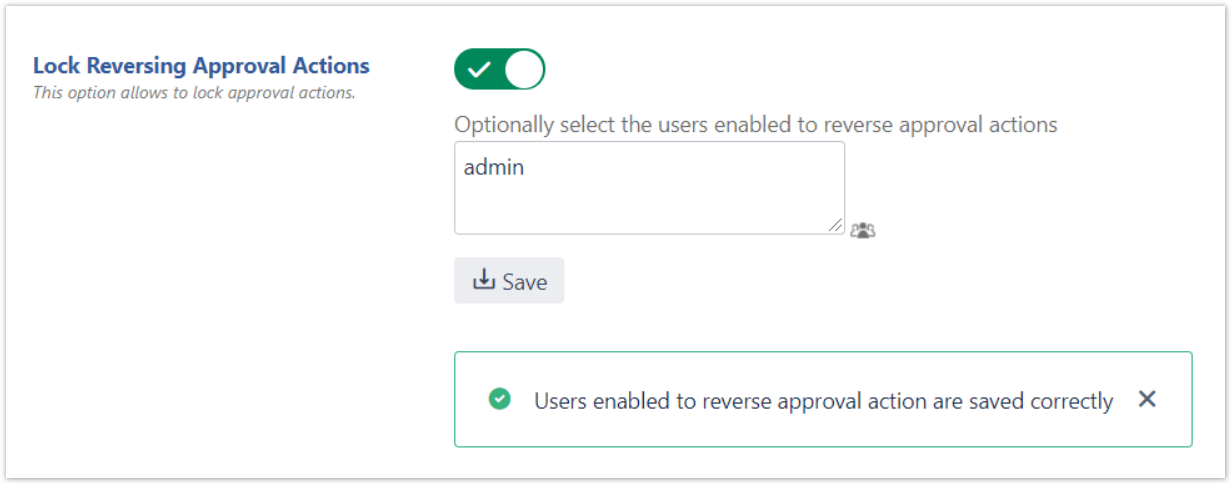Click inside the green-bordered notification box
1231x484 pixels.
tap(823, 399)
